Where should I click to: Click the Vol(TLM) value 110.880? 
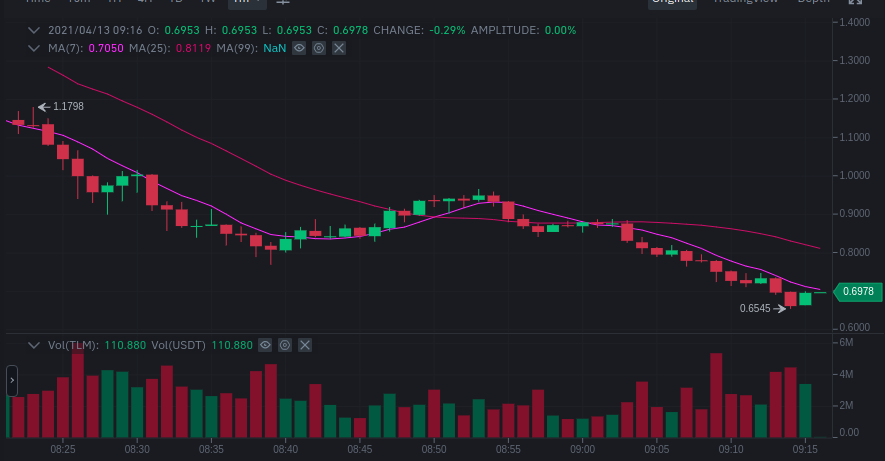(125, 345)
